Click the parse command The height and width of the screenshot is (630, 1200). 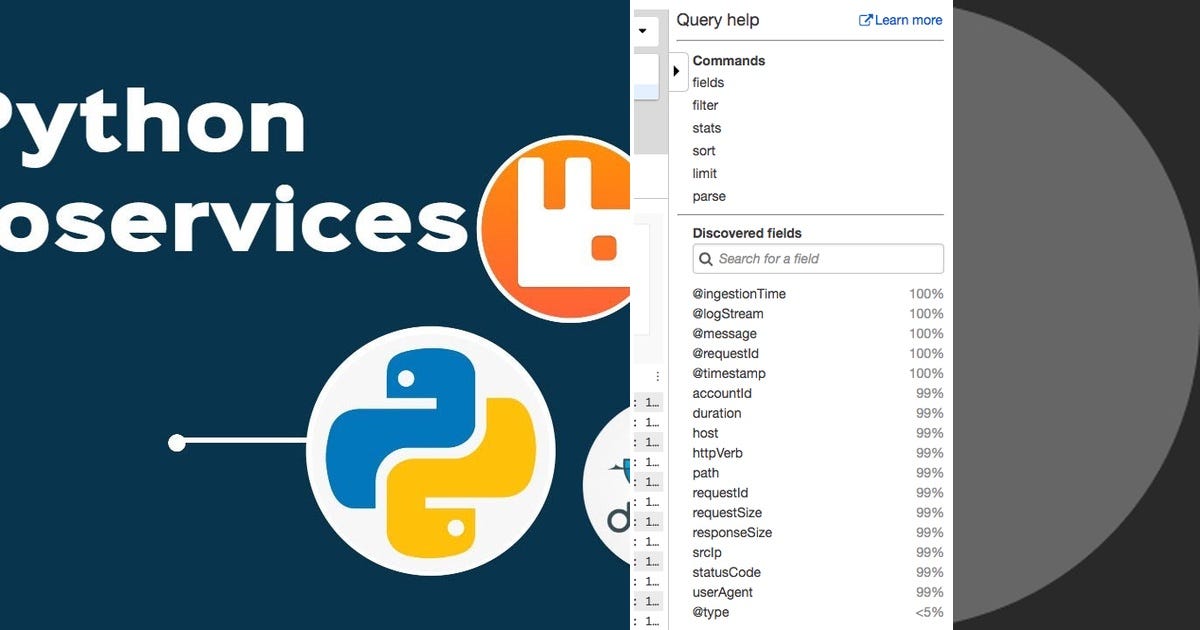708,196
